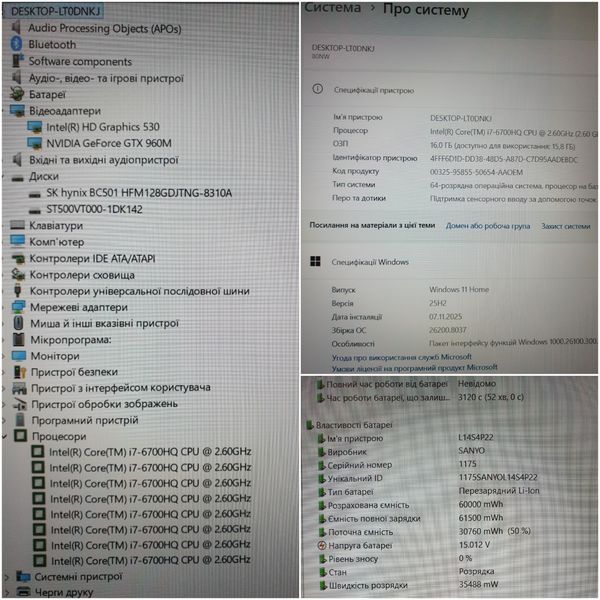Screen dimensions: 600x600
Task: Expand the Системні пристрої node
Action: [x=6, y=577]
